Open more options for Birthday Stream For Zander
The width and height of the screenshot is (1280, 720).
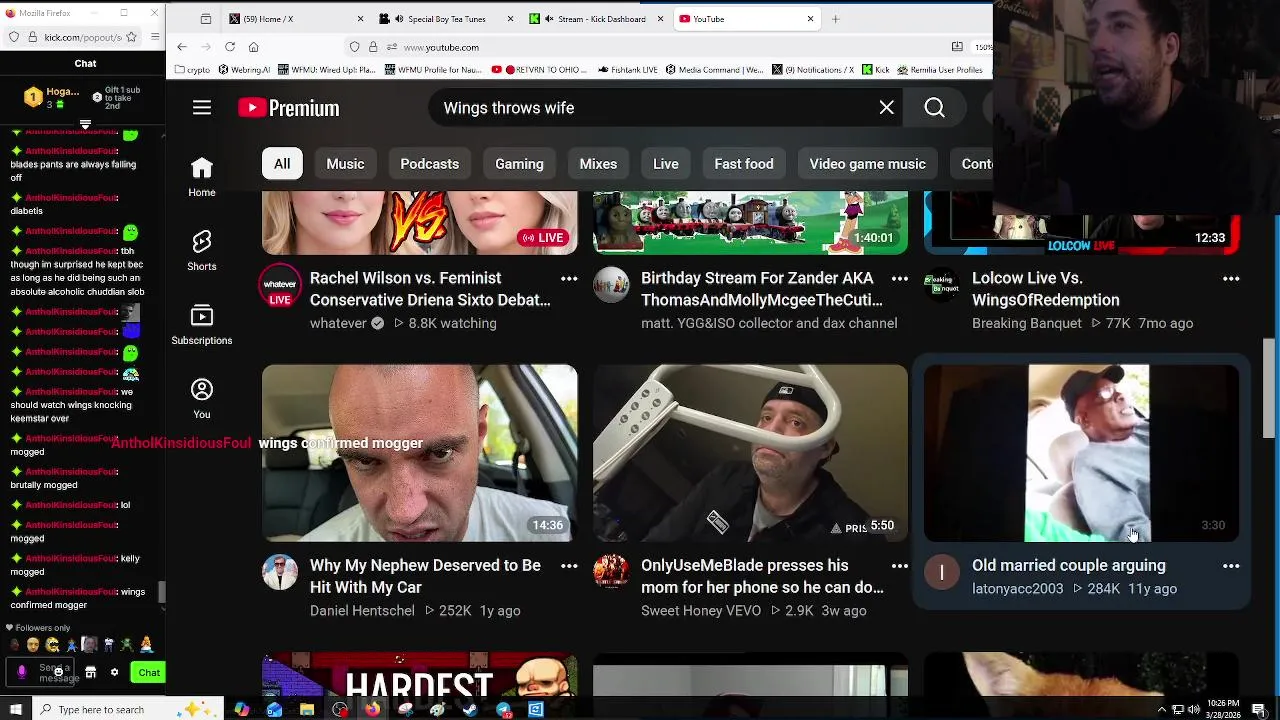coord(900,279)
